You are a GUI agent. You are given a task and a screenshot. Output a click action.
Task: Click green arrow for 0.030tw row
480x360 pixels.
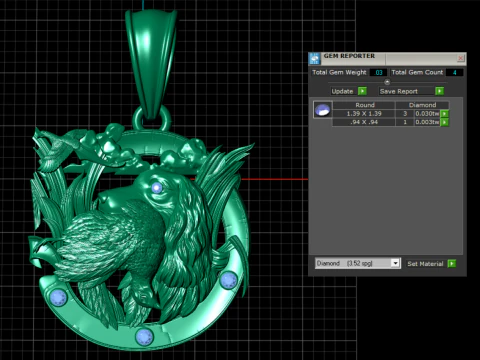444,114
